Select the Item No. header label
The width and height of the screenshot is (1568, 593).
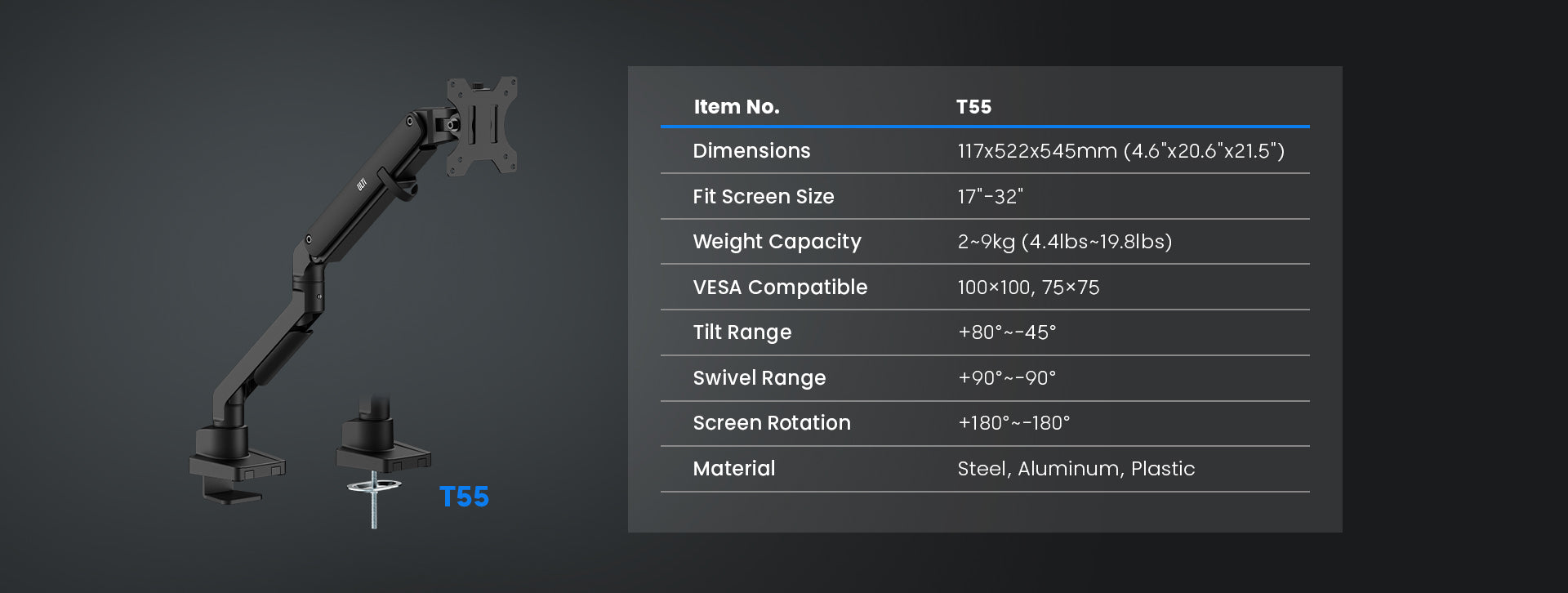[x=737, y=107]
